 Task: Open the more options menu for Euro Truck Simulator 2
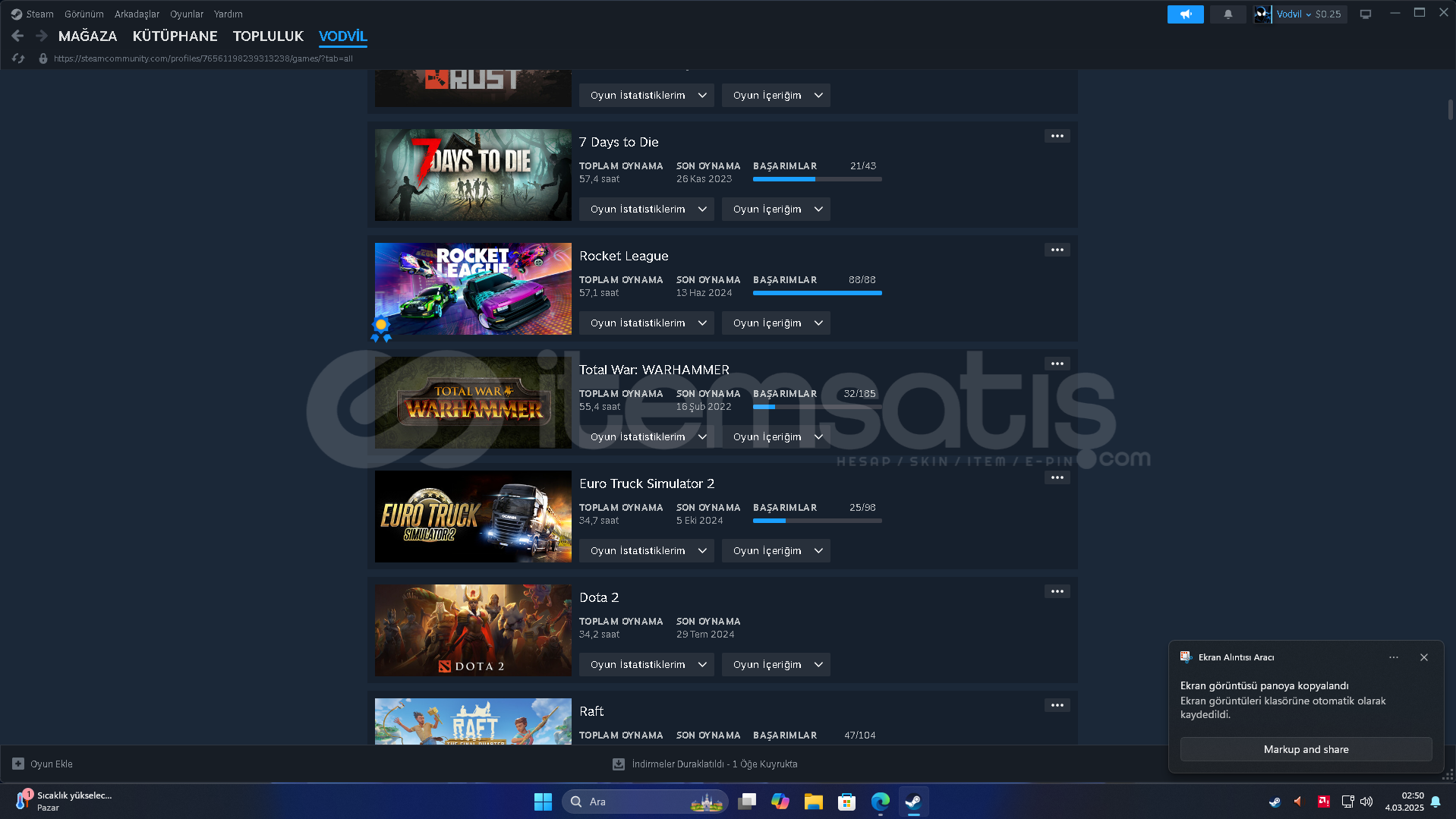coord(1057,477)
